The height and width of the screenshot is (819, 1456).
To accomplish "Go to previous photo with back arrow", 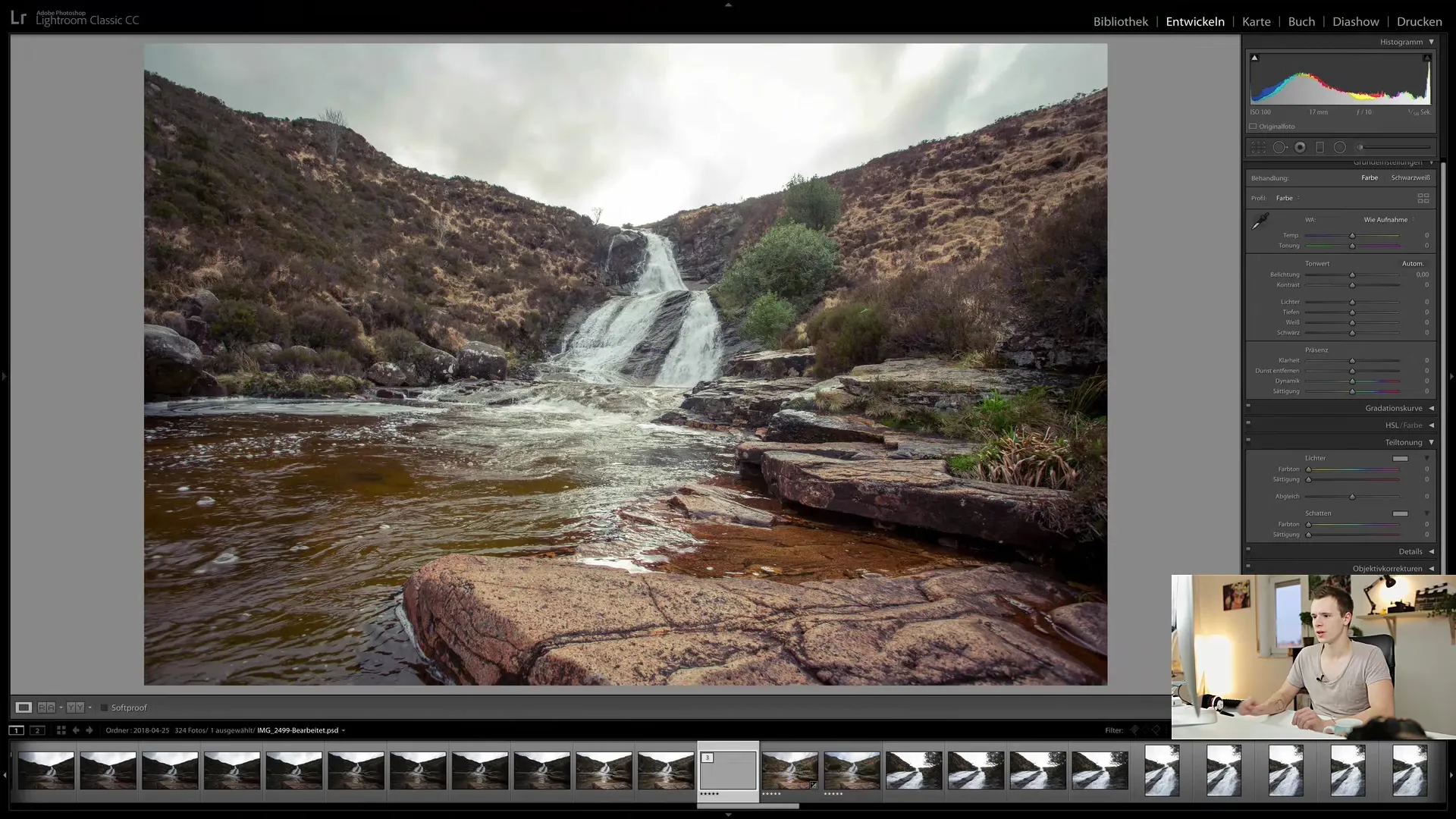I will [x=76, y=730].
